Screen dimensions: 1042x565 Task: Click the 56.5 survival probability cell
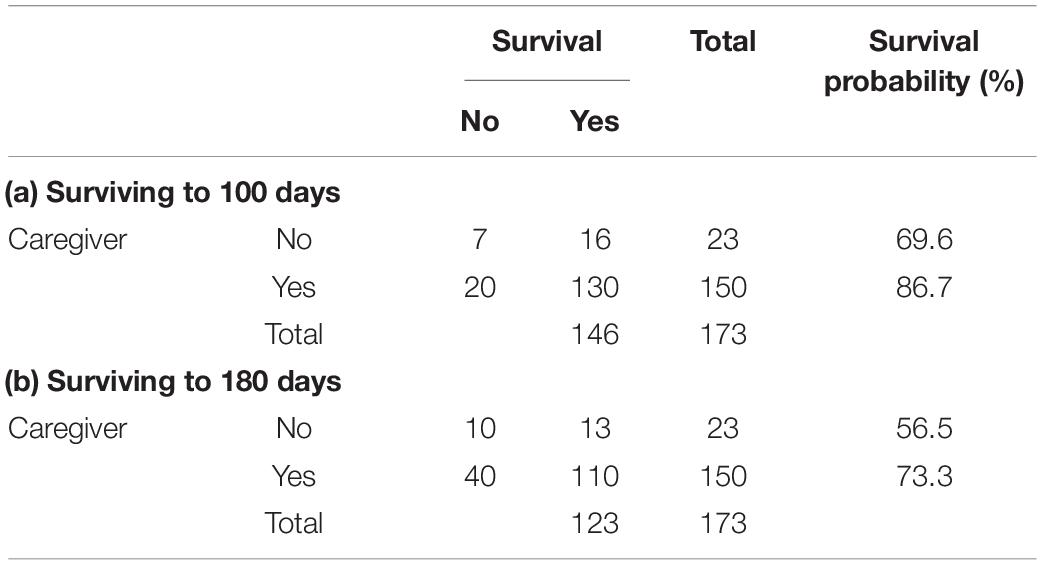924,428
